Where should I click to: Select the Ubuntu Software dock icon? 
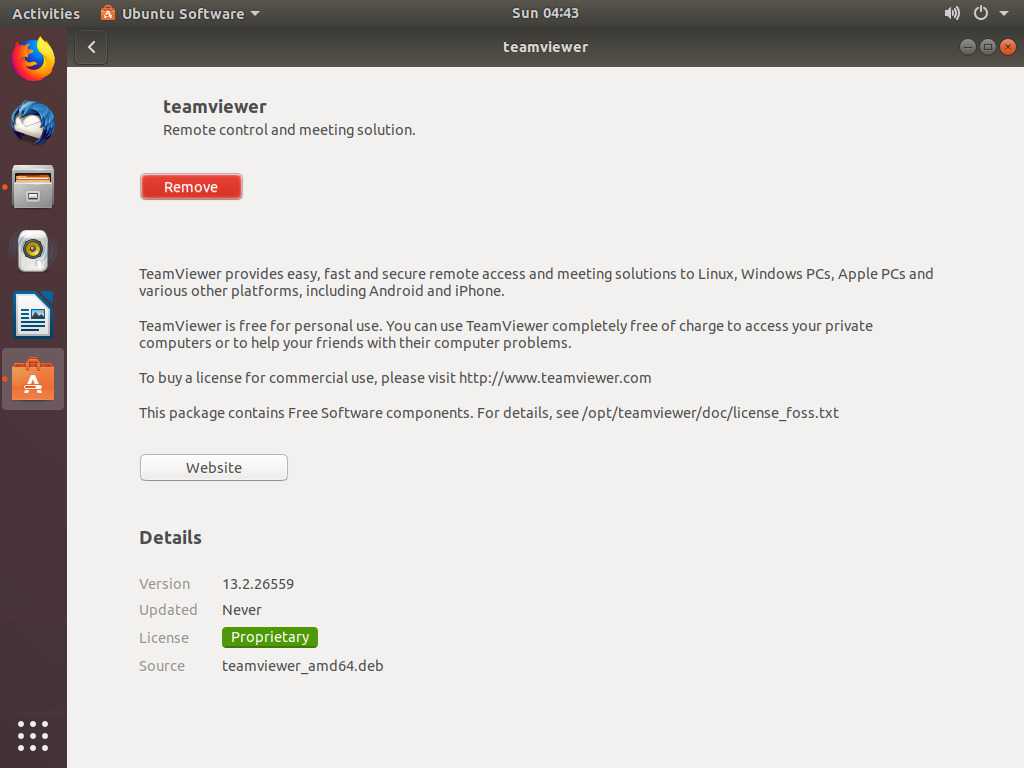33,379
